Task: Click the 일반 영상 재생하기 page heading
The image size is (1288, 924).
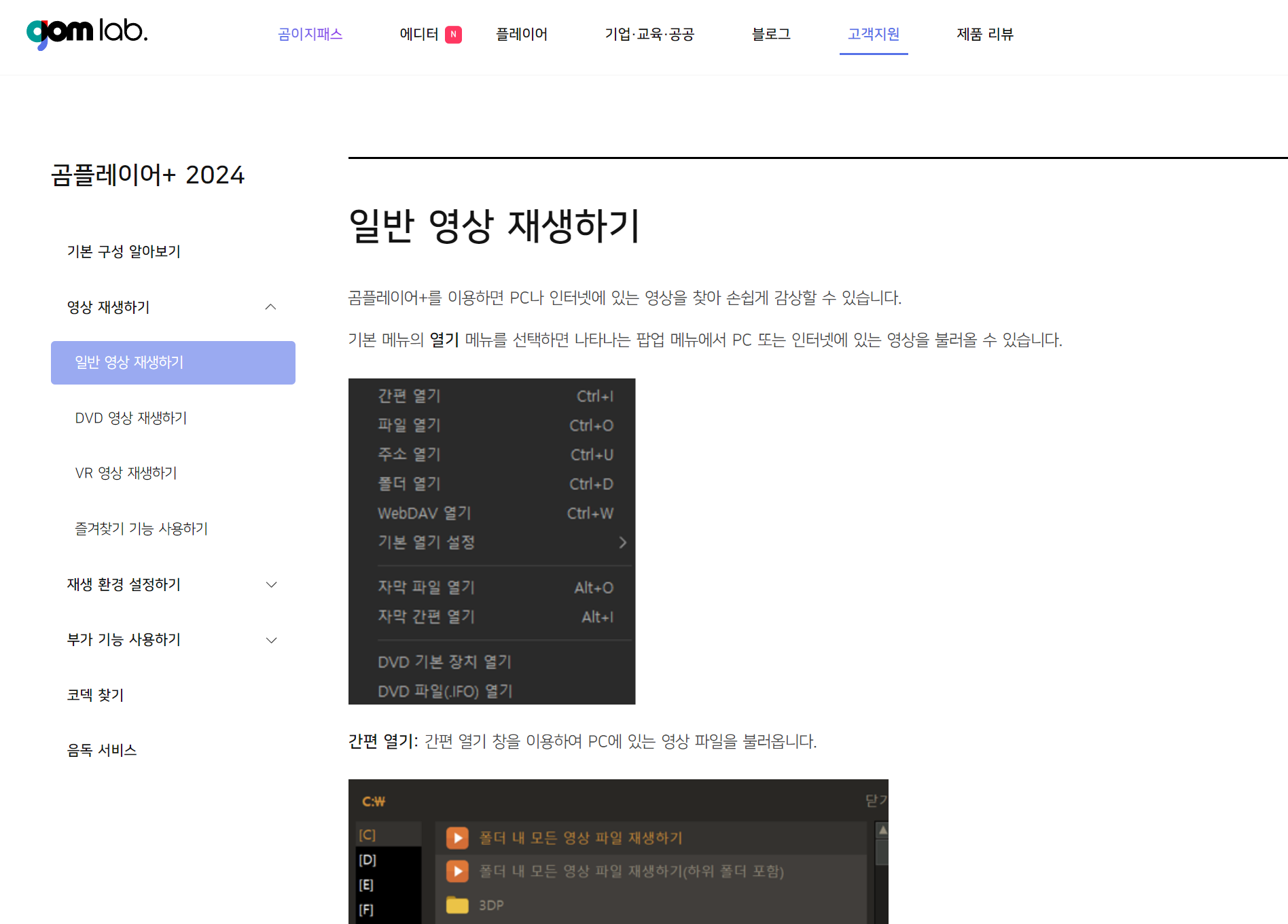Action: (494, 226)
